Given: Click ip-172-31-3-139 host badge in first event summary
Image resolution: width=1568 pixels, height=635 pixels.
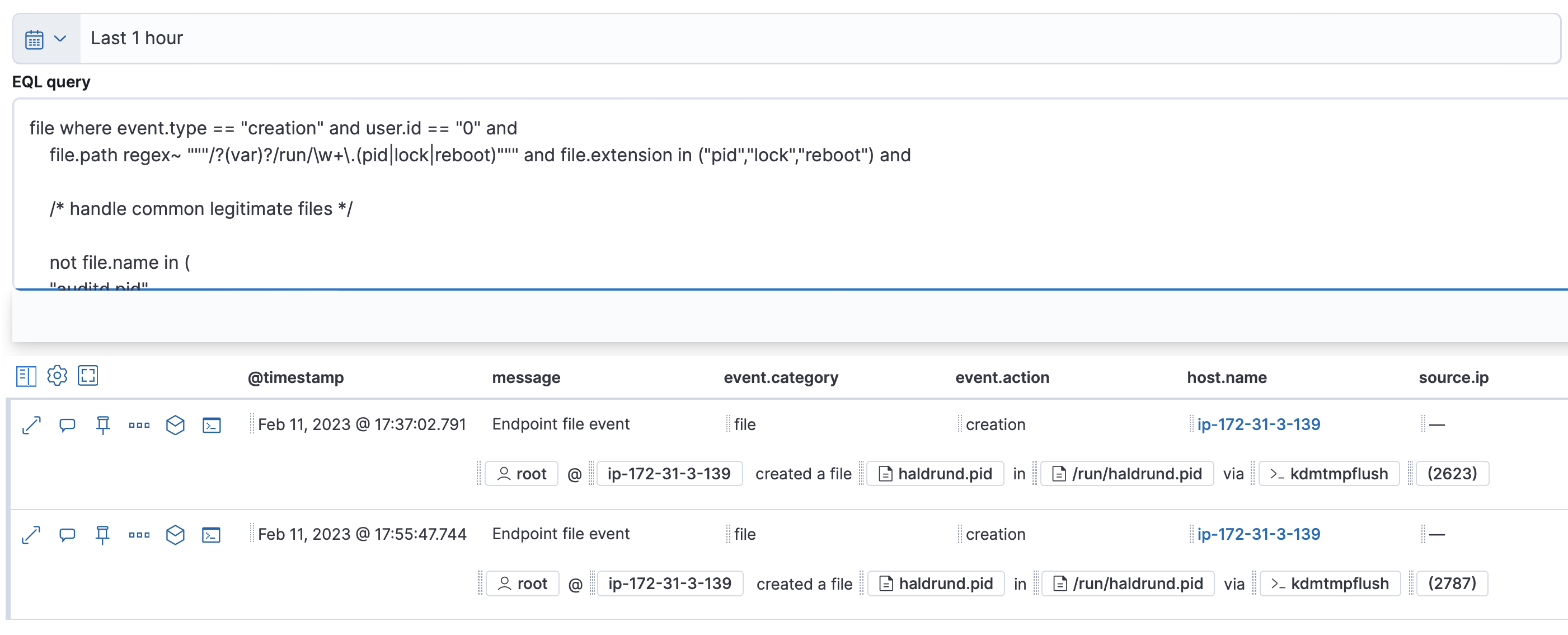Looking at the screenshot, I should click(x=669, y=474).
